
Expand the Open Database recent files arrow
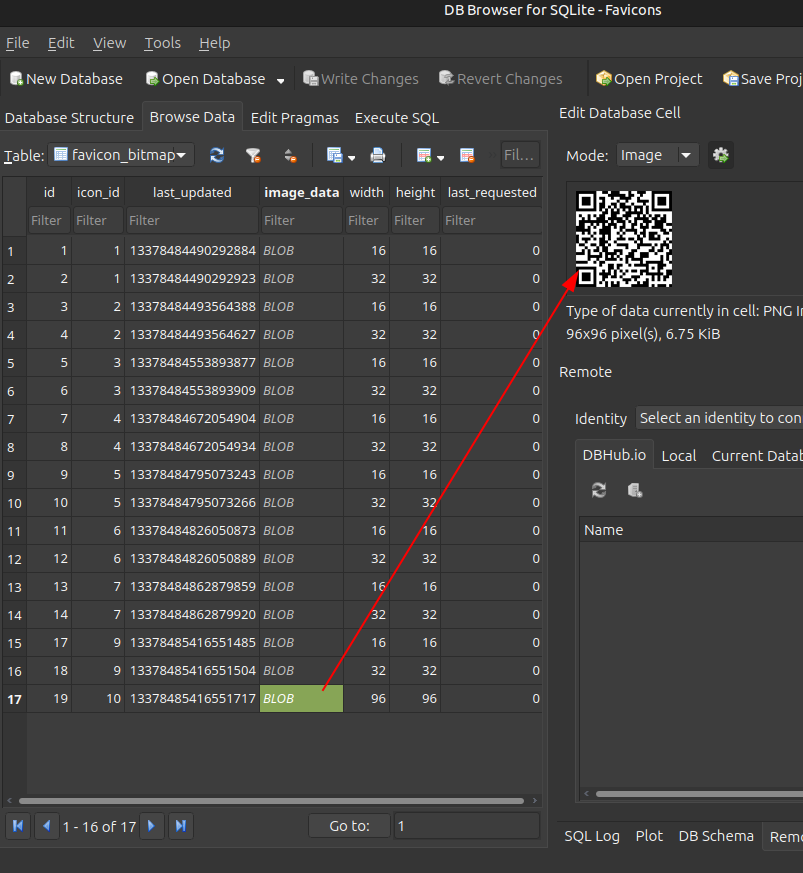point(281,80)
